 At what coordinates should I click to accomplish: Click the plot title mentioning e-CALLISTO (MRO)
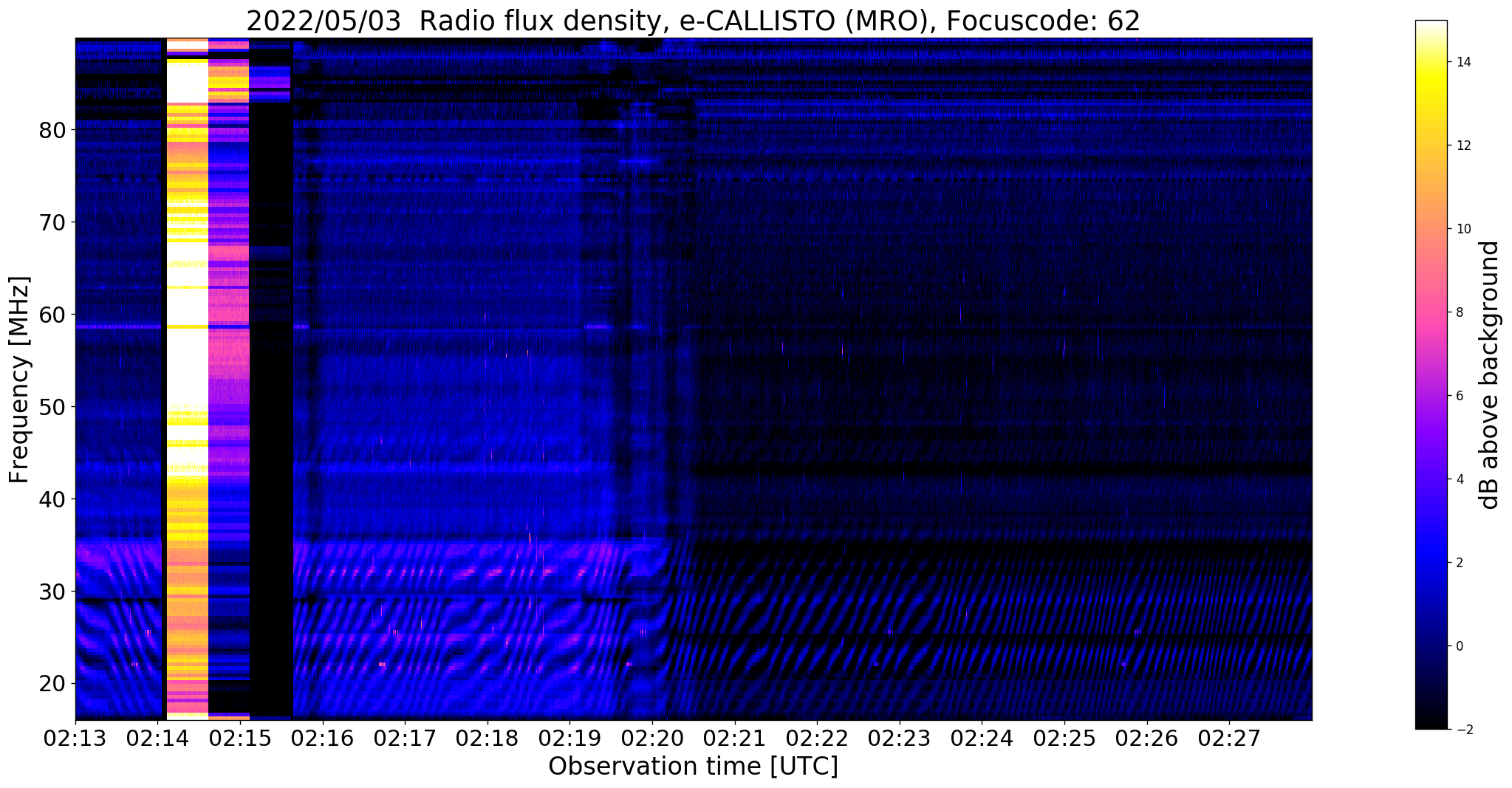coord(693,21)
